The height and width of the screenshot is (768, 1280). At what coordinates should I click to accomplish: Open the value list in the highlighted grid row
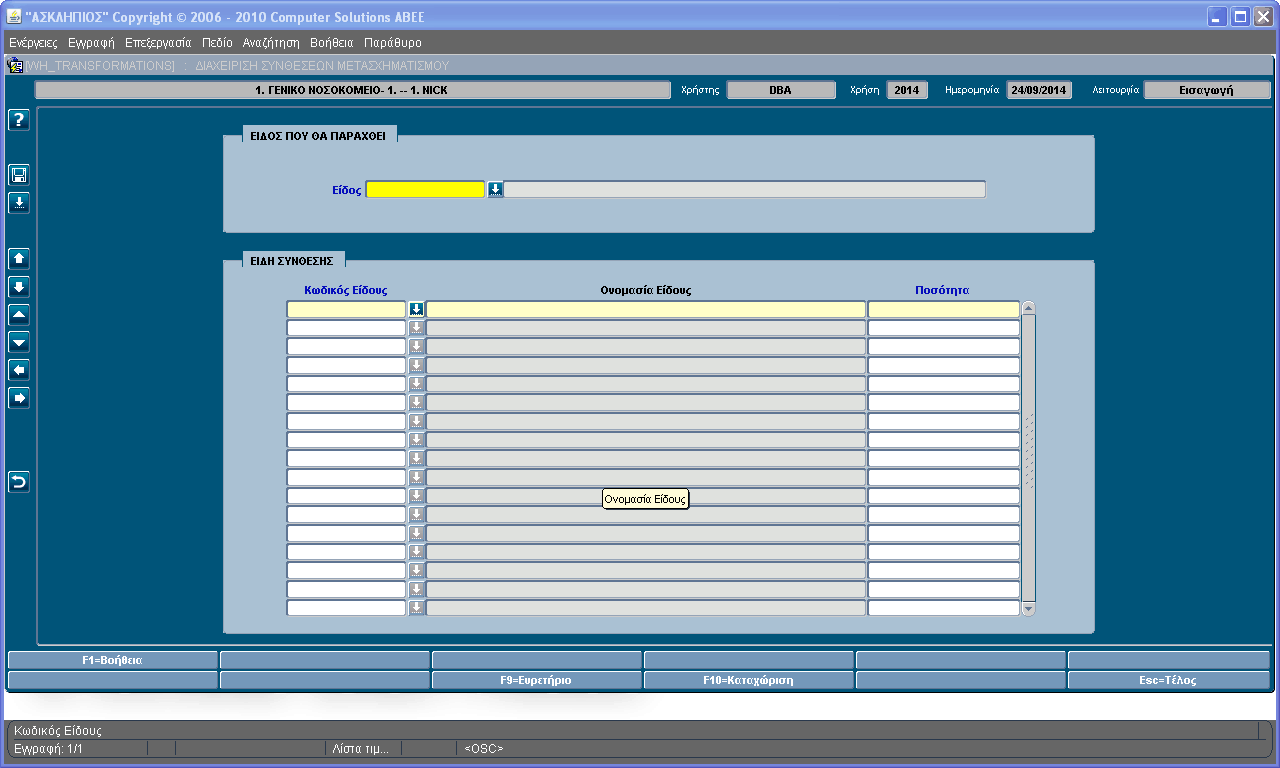point(417,310)
